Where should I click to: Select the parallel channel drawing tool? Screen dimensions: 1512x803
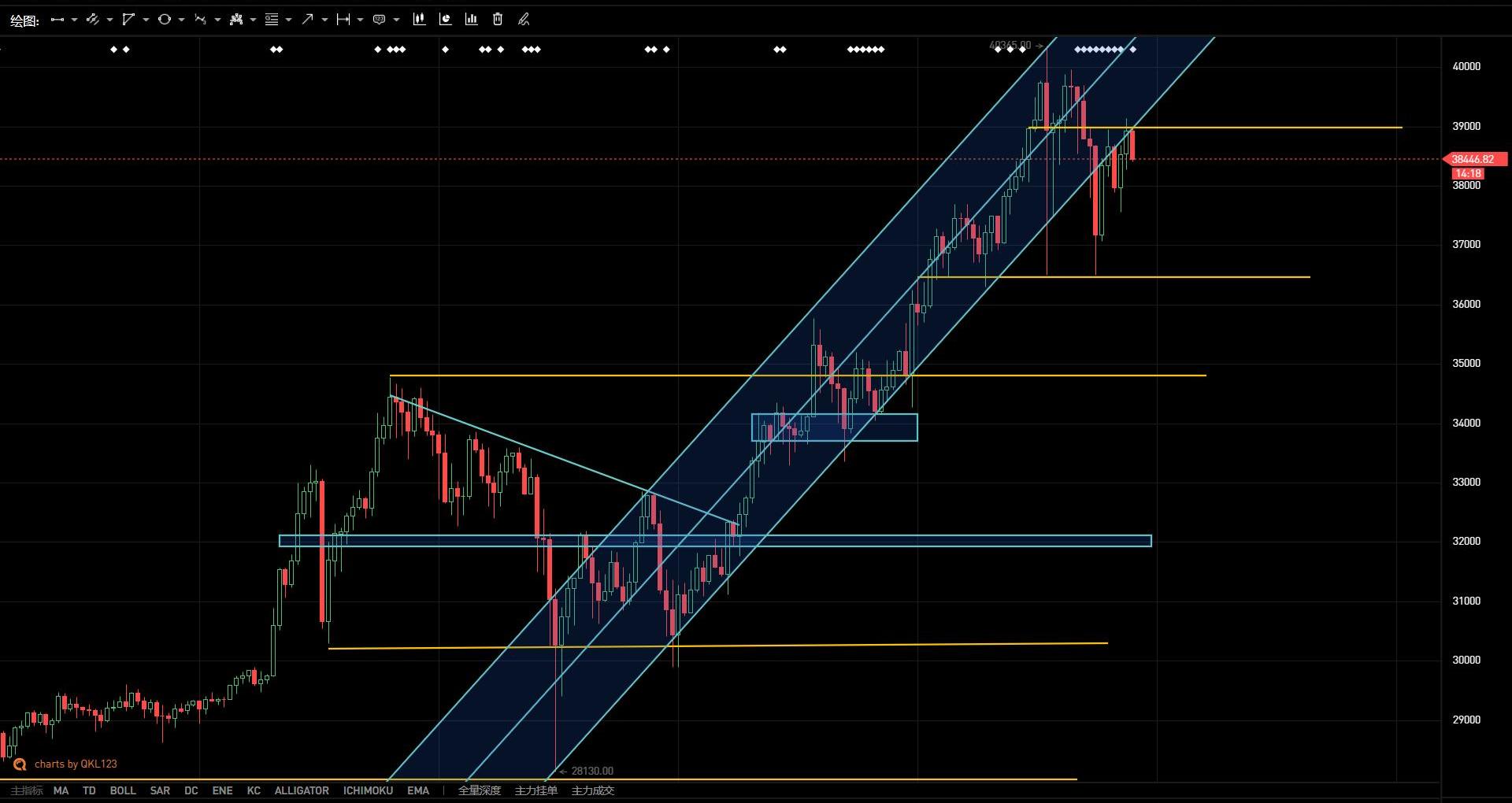click(92, 20)
